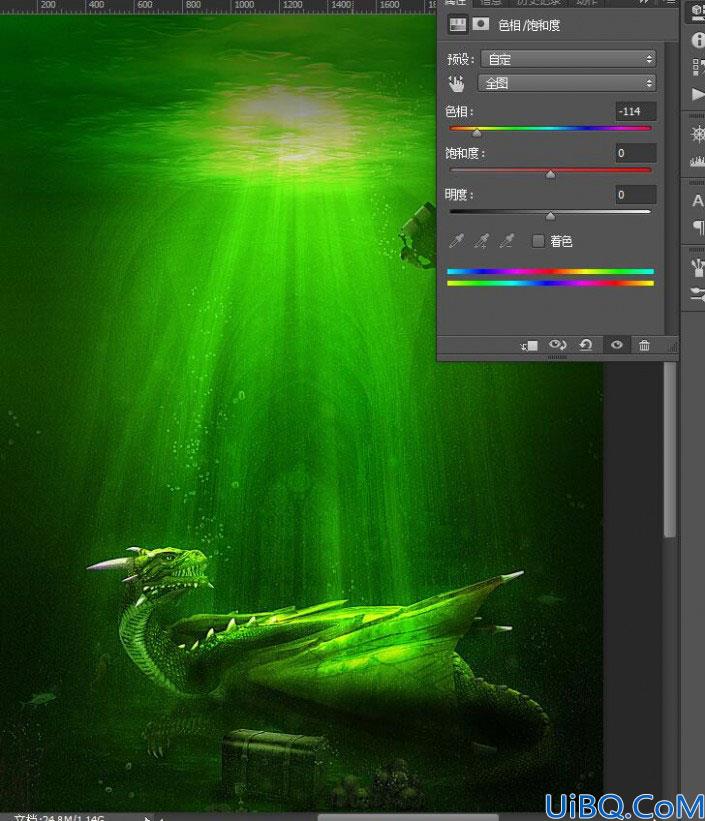Reset adjustment to defaults

tap(586, 345)
